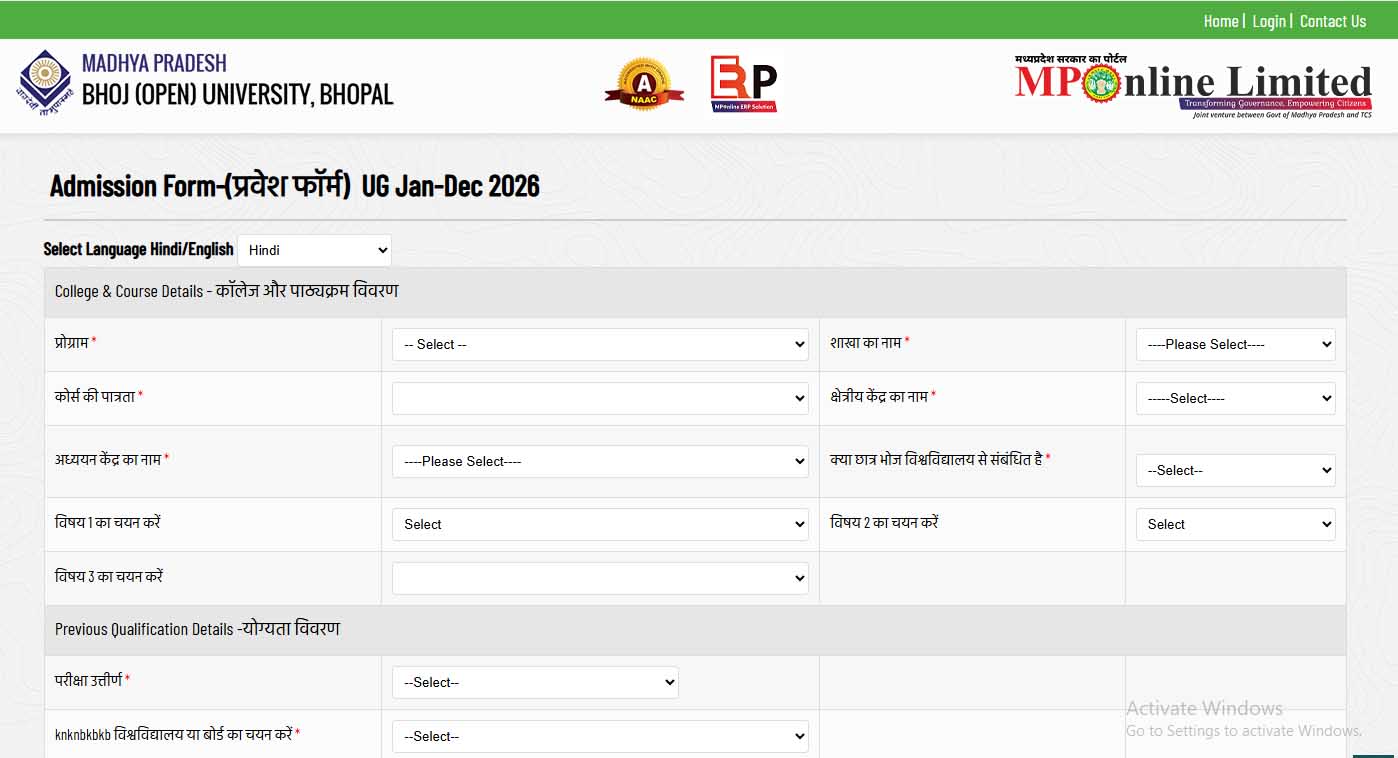Viewport: 1398px width, 758px height.
Task: Click the Contact Us link
Action: [x=1332, y=20]
